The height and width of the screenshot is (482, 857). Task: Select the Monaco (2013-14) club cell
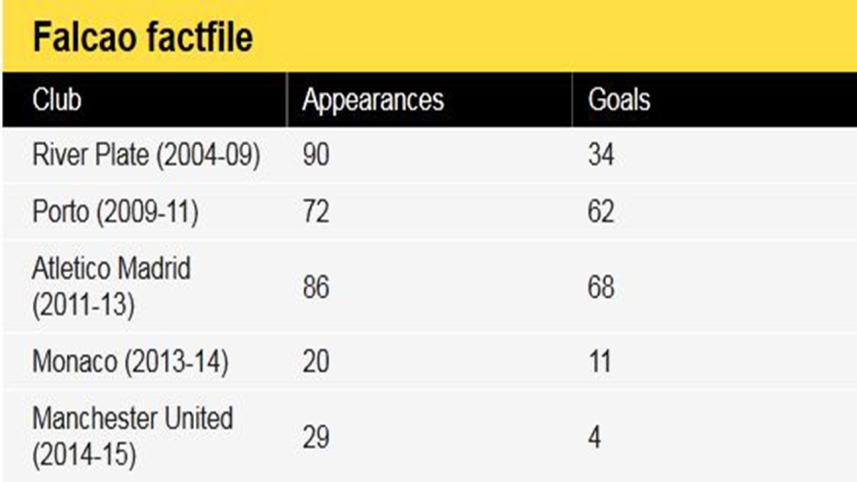tap(130, 362)
